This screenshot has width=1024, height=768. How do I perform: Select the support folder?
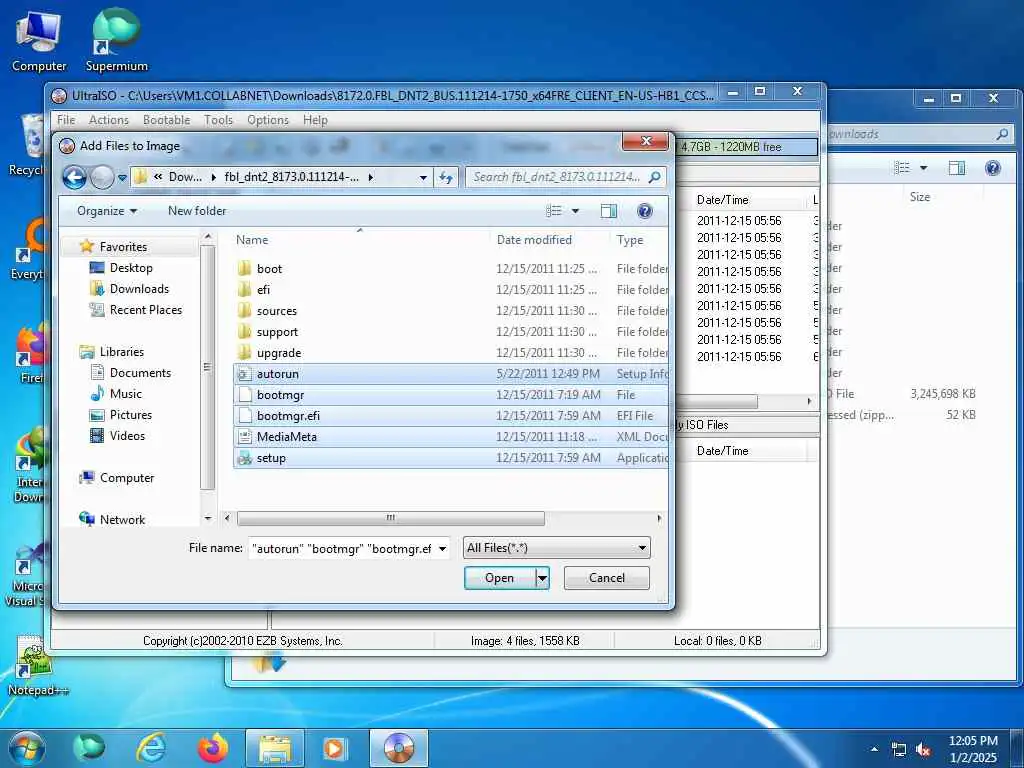tap(451, 332)
